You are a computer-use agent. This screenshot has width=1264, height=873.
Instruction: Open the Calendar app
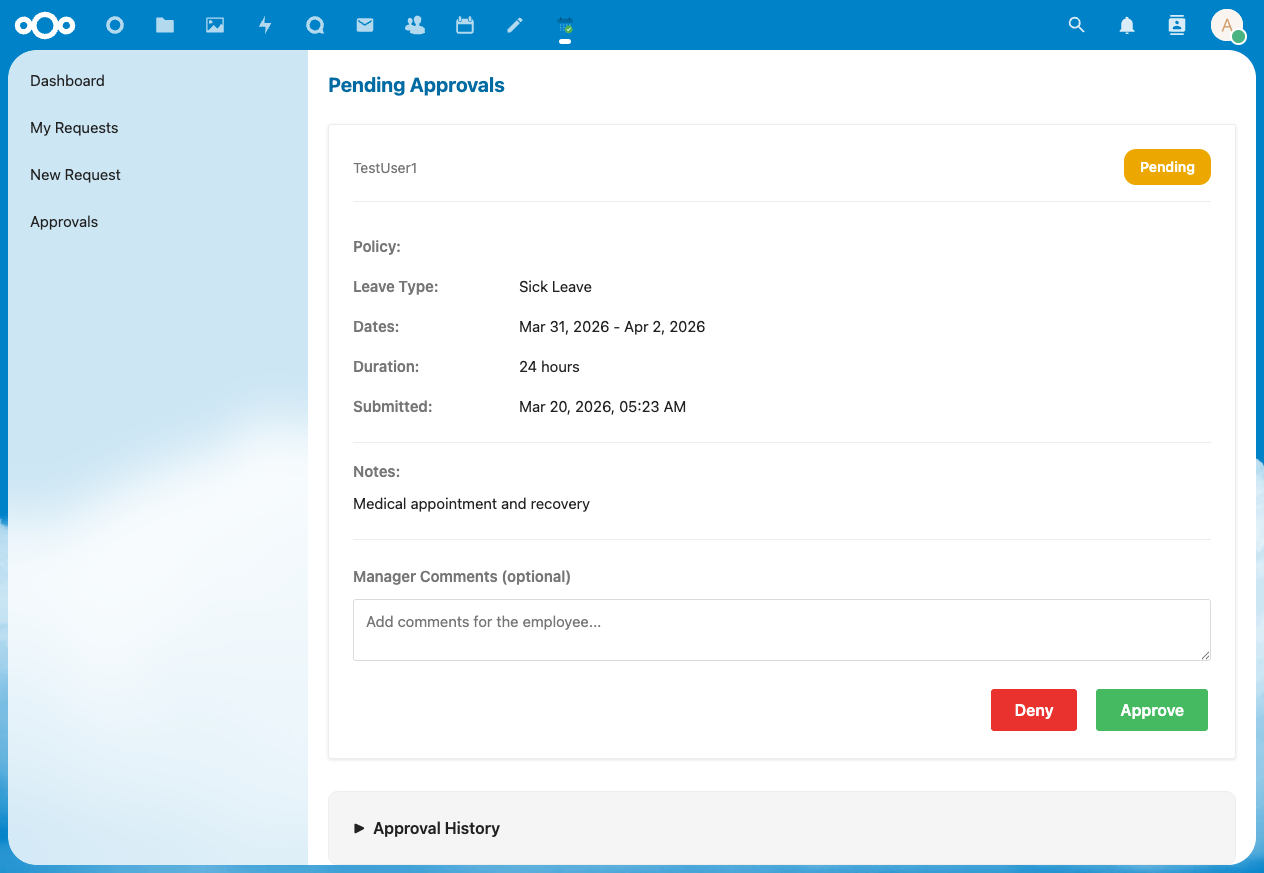pyautogui.click(x=464, y=25)
